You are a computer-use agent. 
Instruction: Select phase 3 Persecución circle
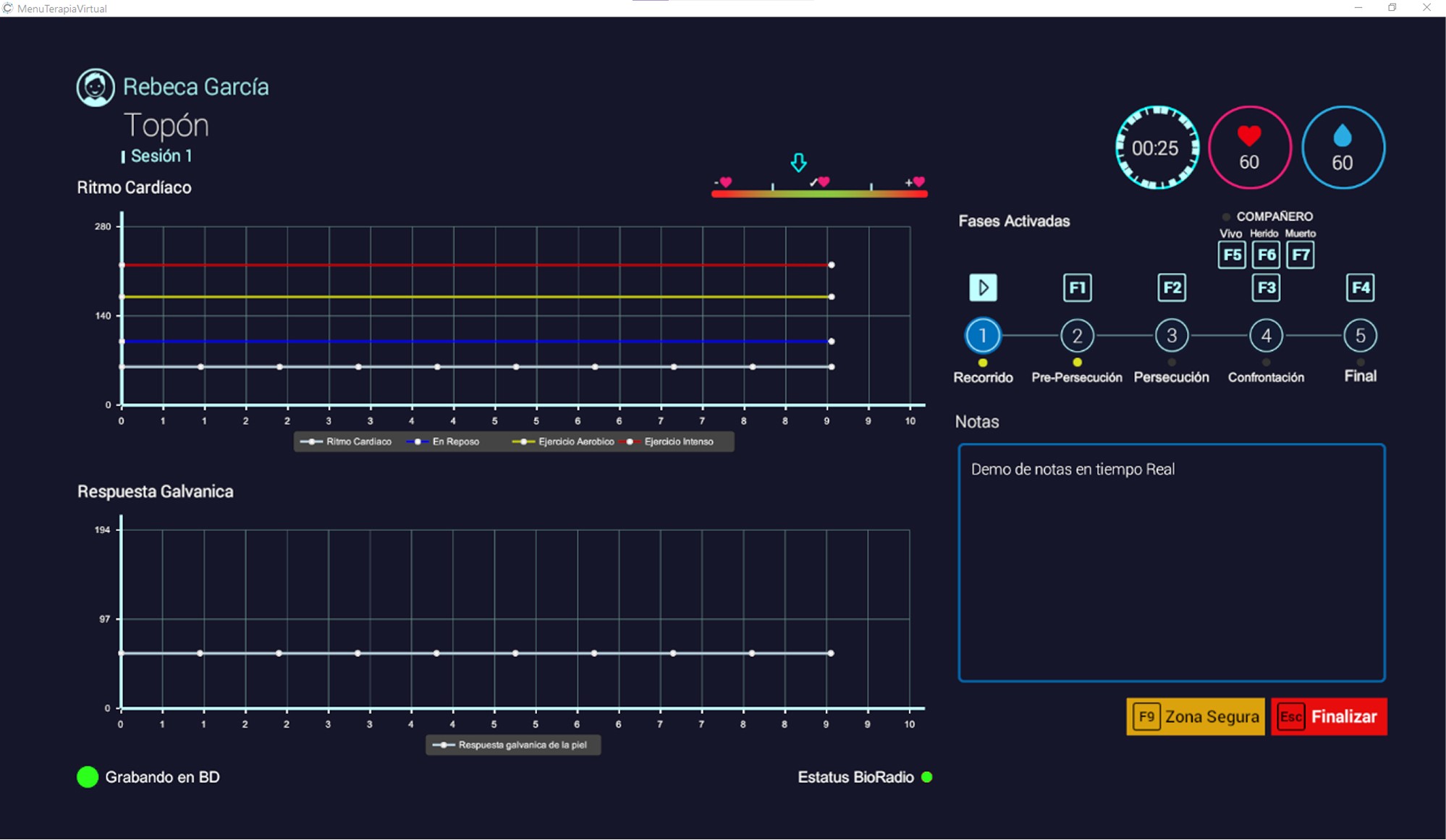(x=1171, y=336)
